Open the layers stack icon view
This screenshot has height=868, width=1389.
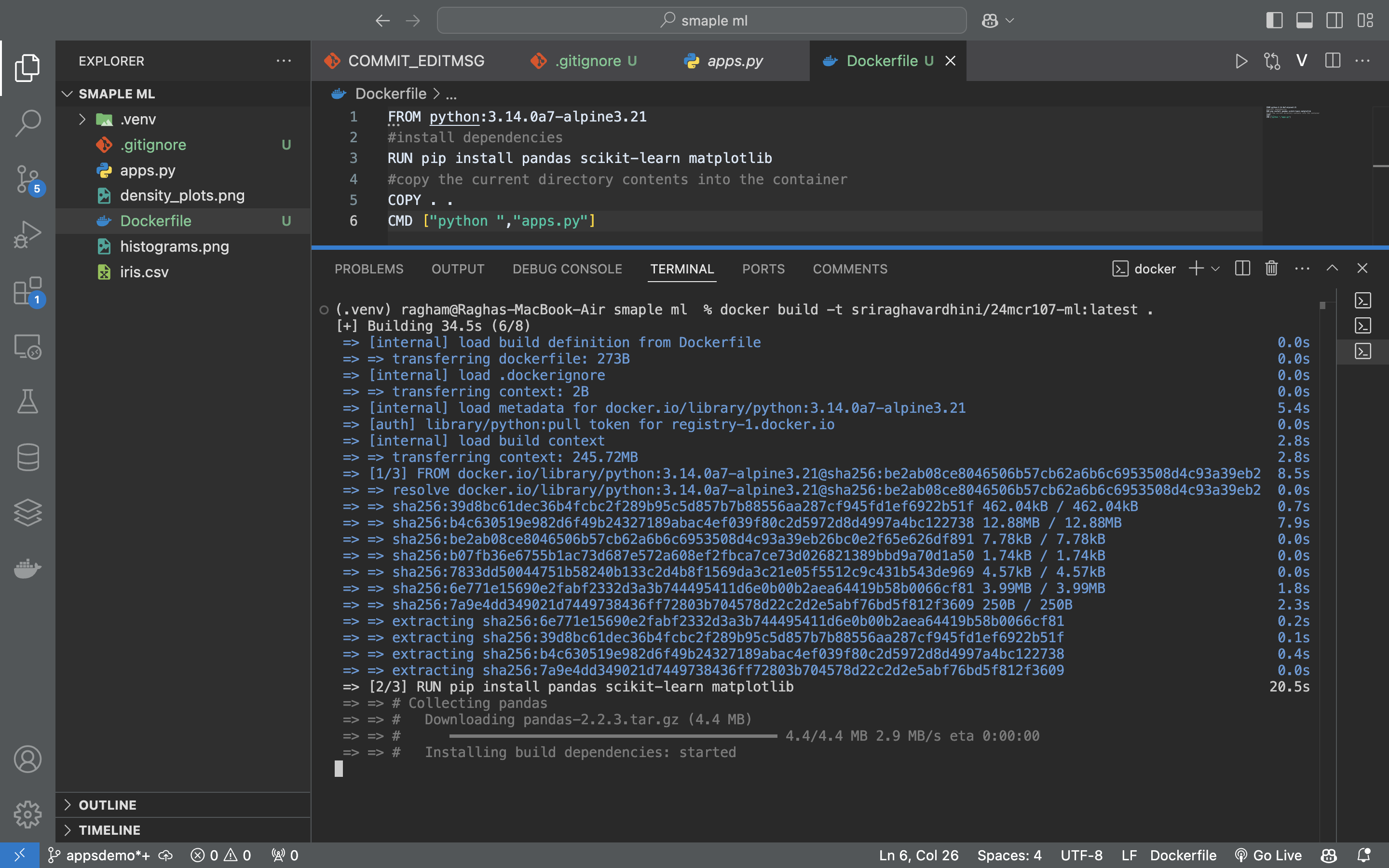click(27, 512)
